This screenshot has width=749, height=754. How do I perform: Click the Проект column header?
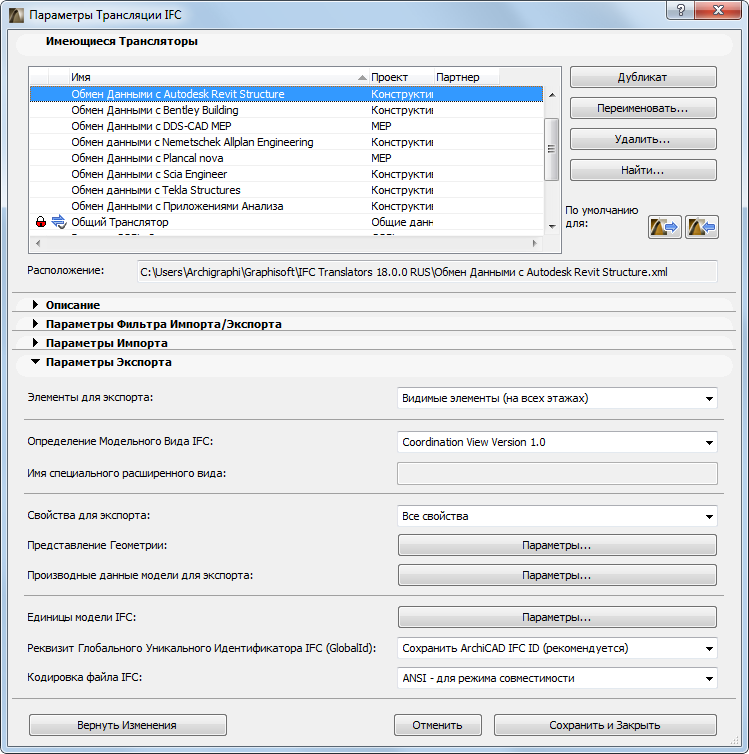point(401,77)
